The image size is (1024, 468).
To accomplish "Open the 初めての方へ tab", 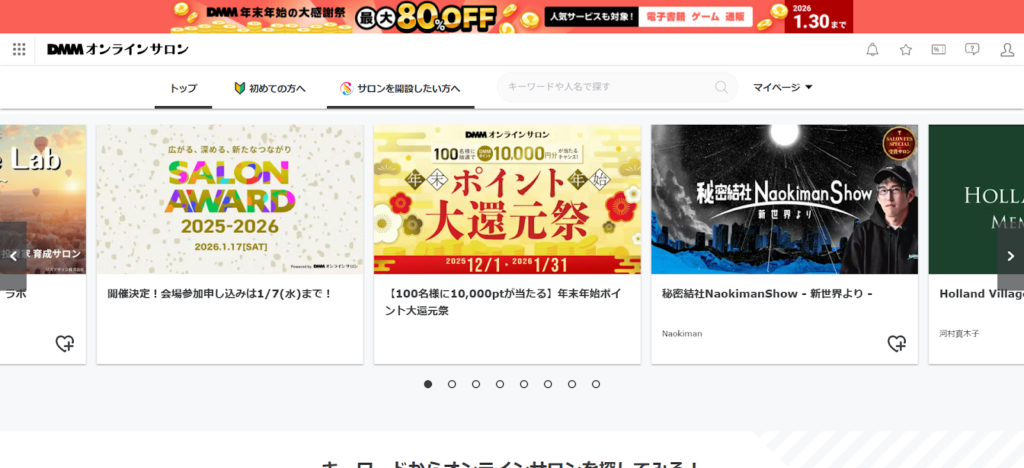I will 269,88.
